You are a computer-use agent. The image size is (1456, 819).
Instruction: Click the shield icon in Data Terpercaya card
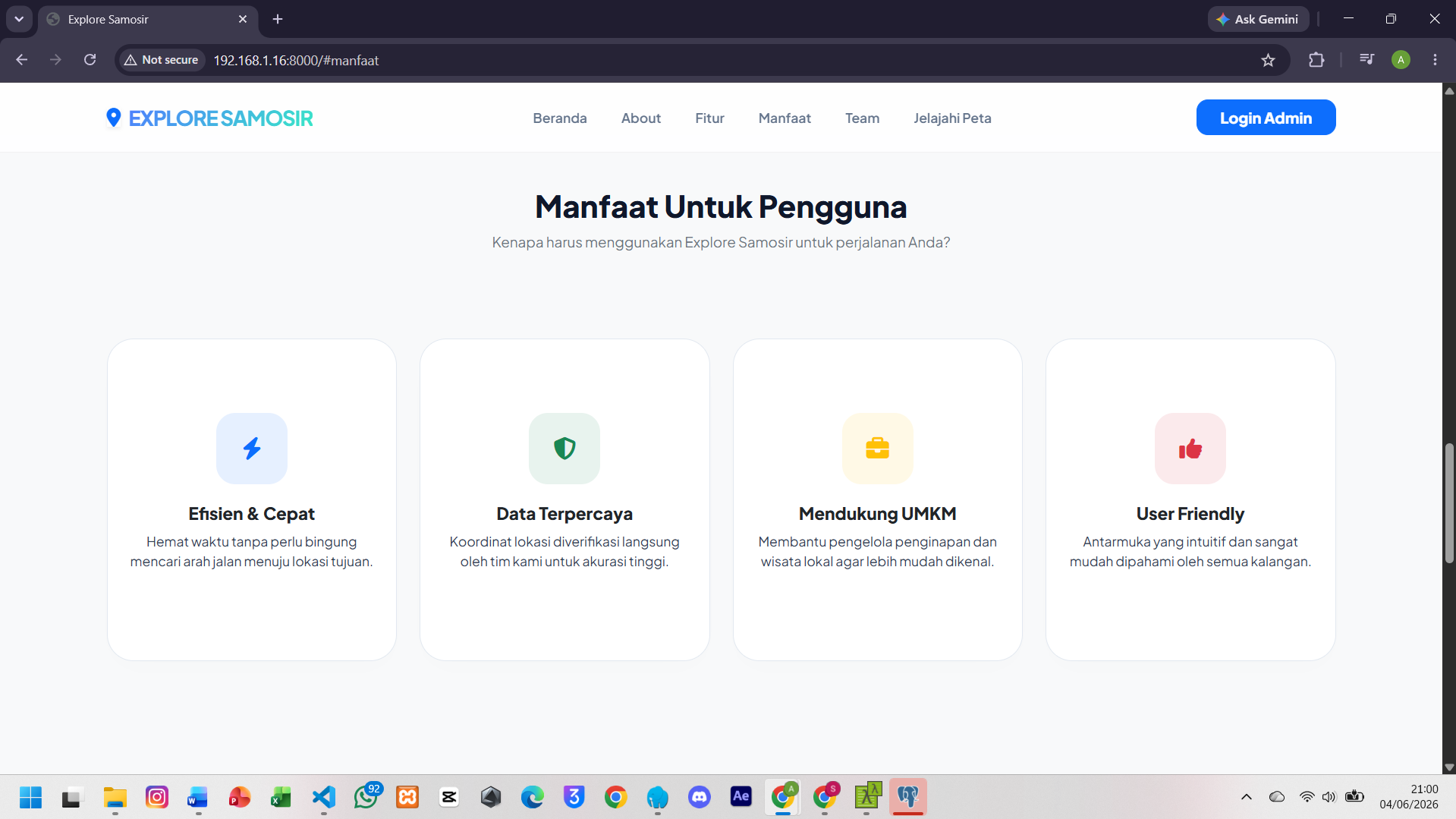click(x=564, y=449)
